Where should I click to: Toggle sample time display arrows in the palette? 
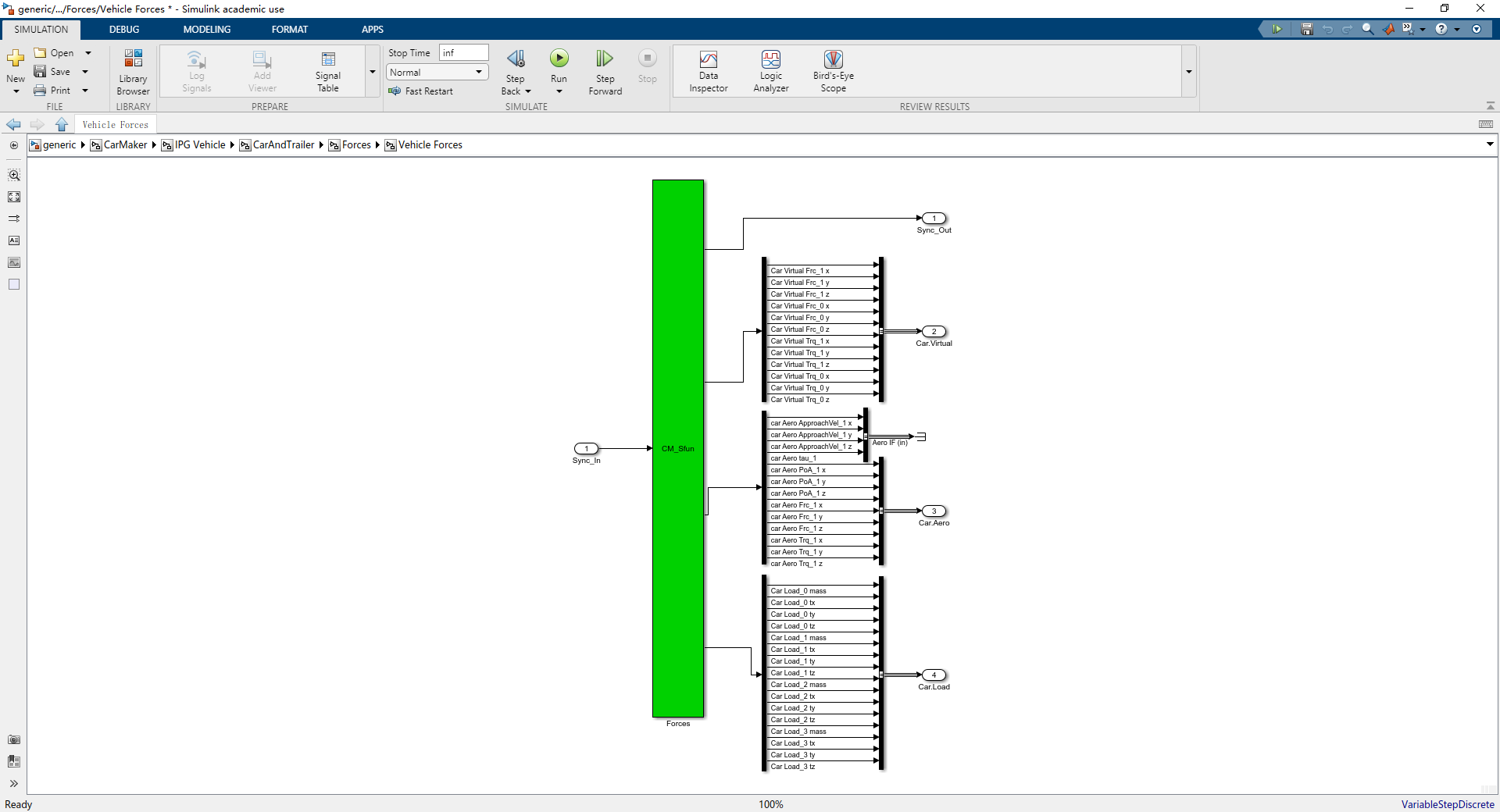tap(14, 219)
